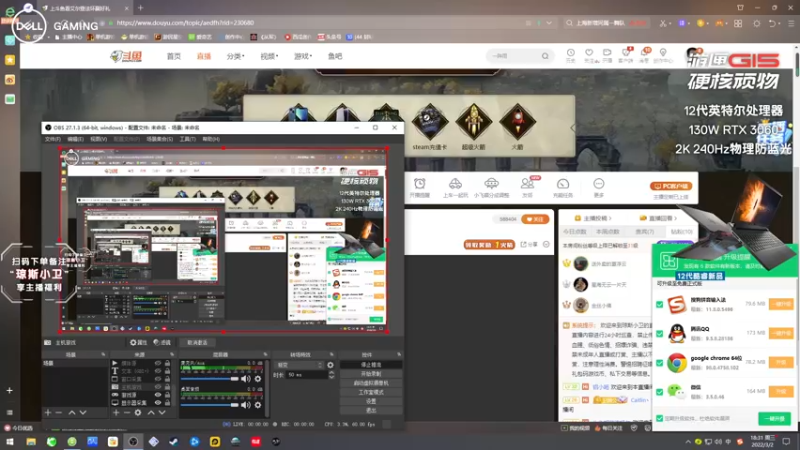Viewport: 800px width, 450px height.
Task: Adjust the OBS transition duration stepper arrows
Action: tap(332, 374)
